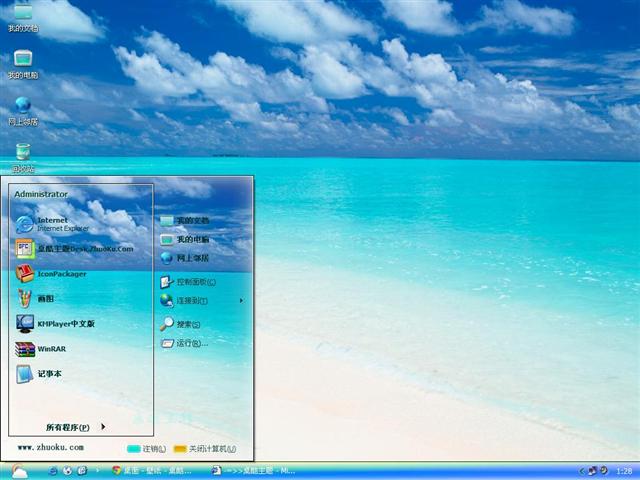Viewport: 640px width, 480px height.
Task: Open 桌酷主题 Desk.ZhuoKu.Com shortcut
Action: click(75, 248)
